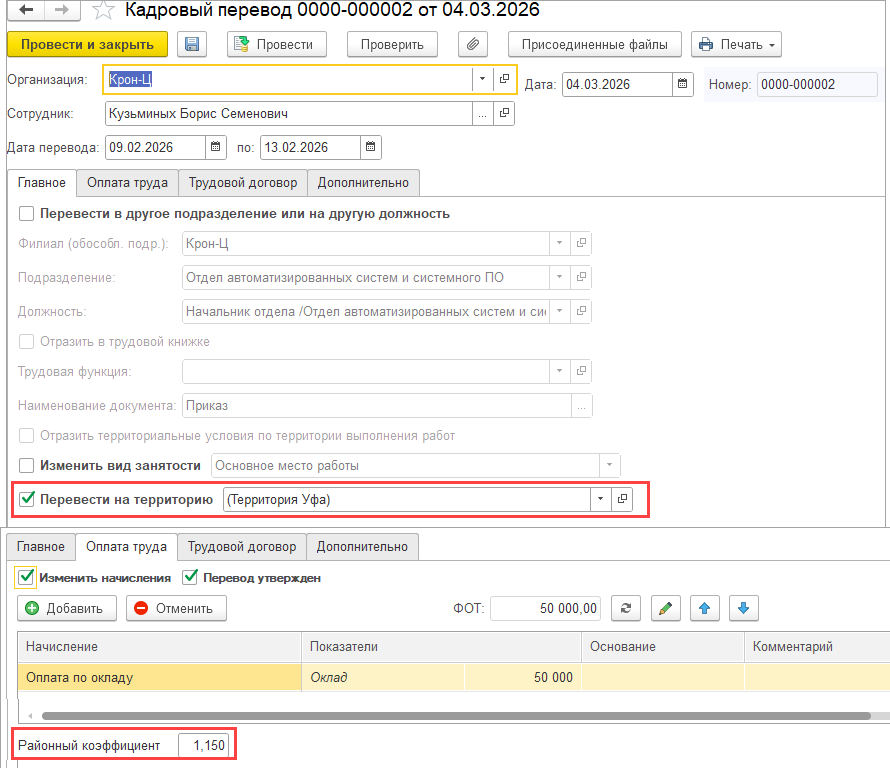Add to favorites with star icon

(103, 11)
